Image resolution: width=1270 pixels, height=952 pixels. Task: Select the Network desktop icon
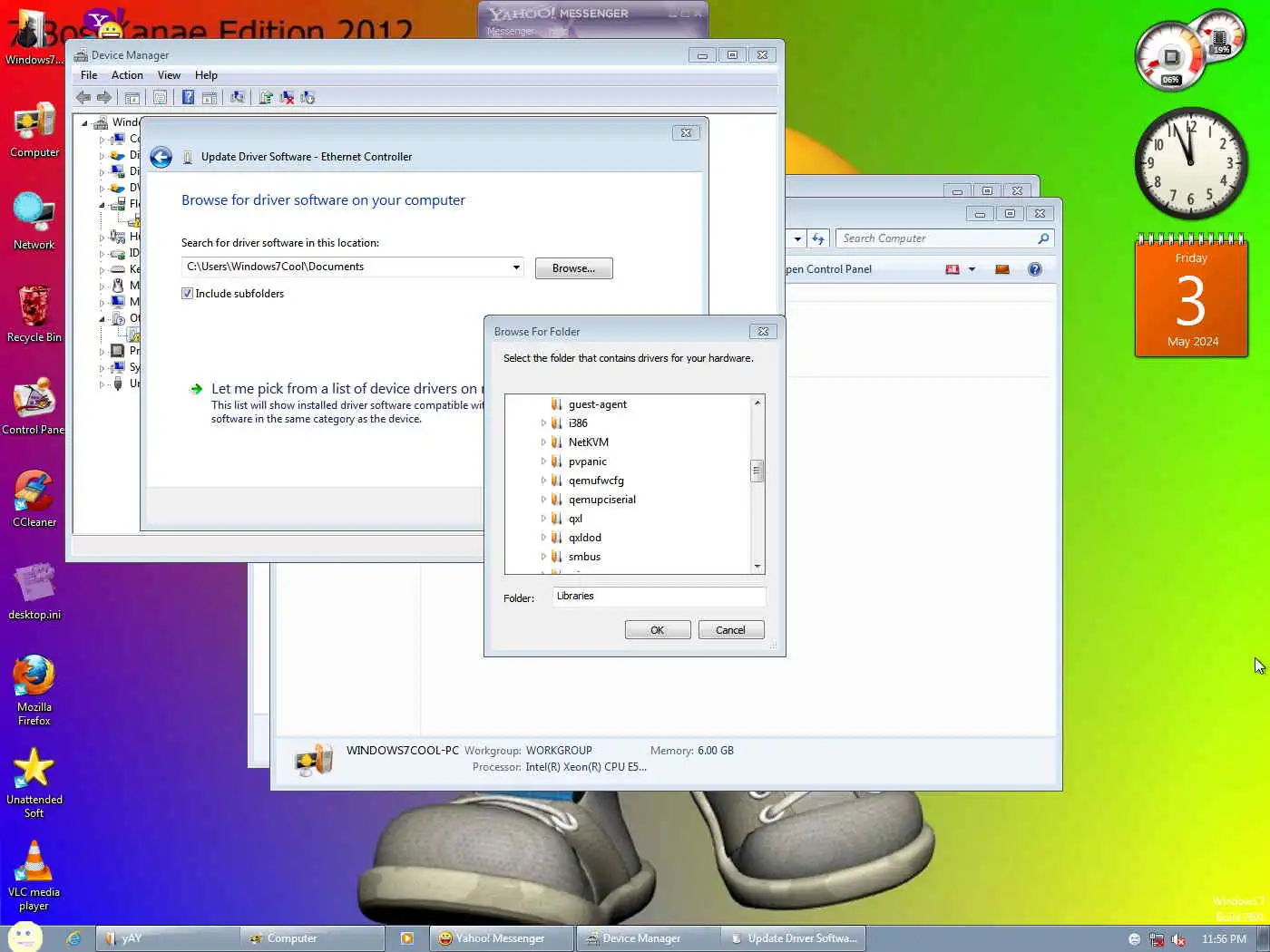pyautogui.click(x=34, y=221)
